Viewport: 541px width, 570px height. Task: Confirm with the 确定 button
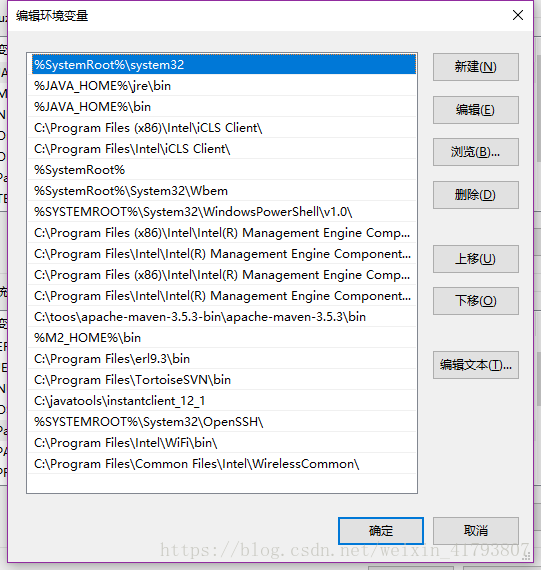click(381, 531)
